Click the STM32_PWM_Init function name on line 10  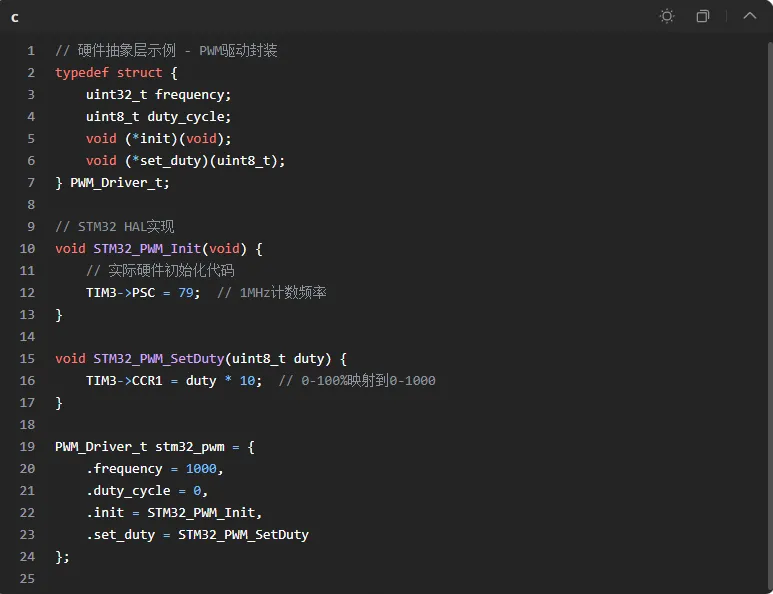147,248
